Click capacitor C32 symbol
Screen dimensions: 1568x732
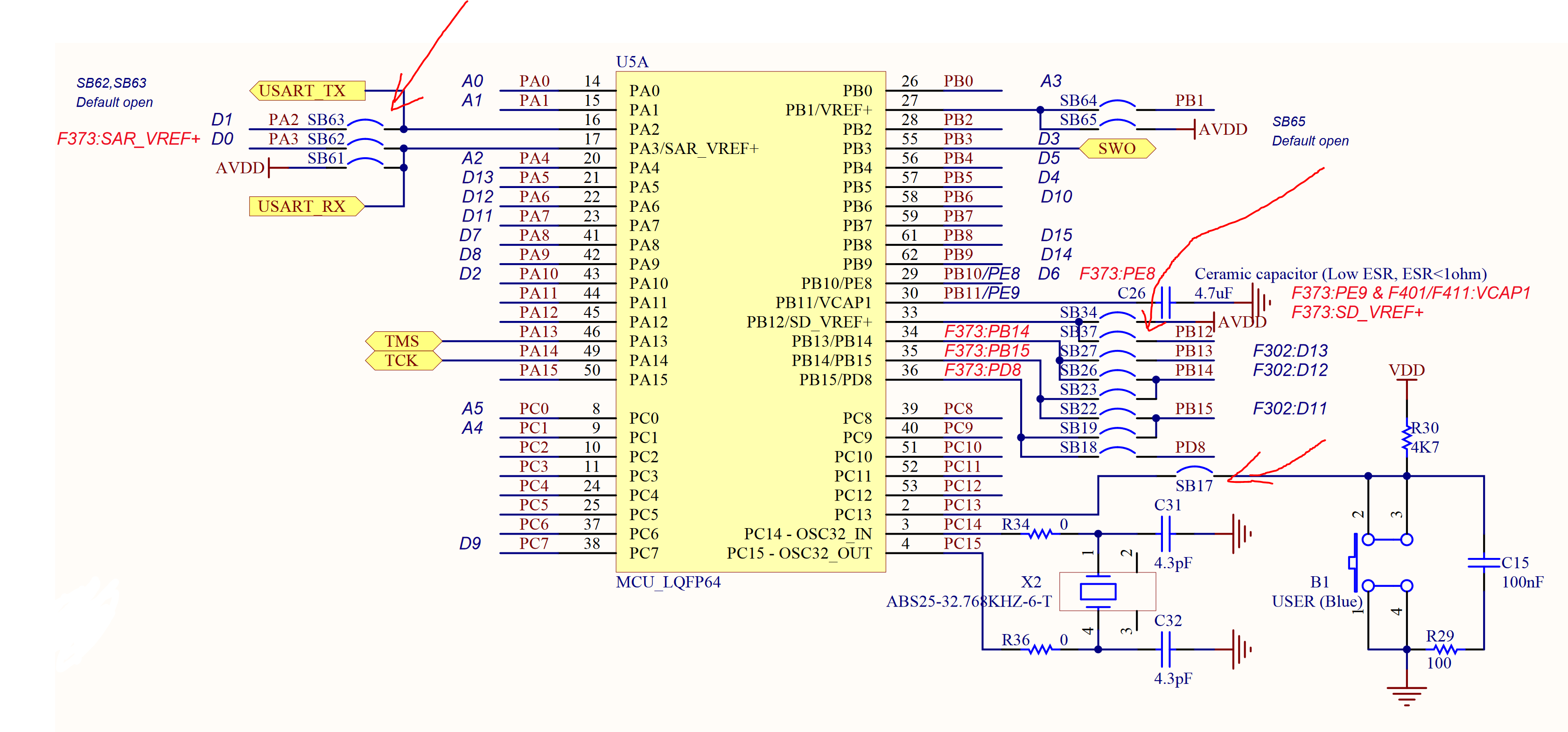[1166, 649]
